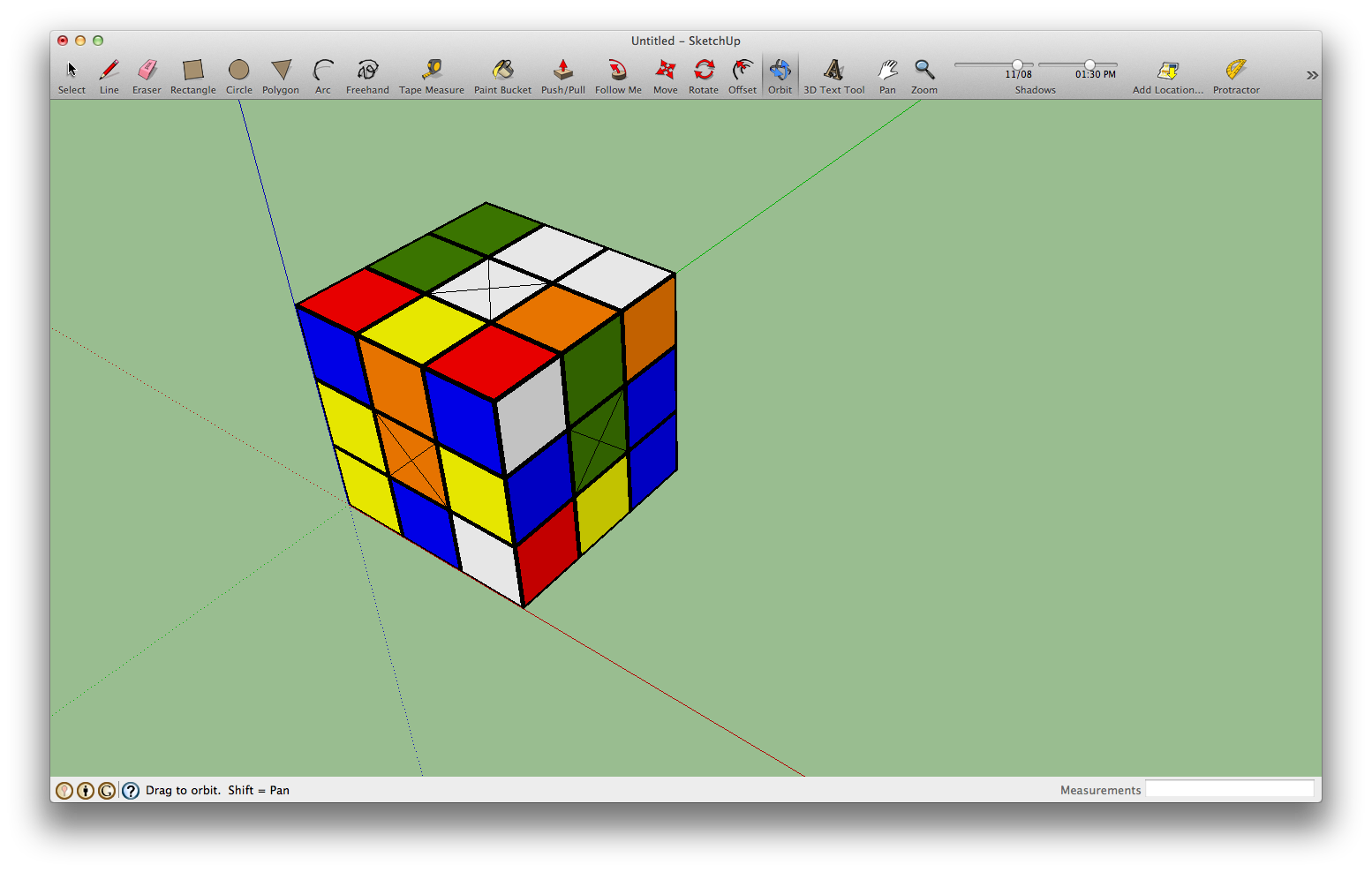Choose the Select arrow tool

coord(72,76)
